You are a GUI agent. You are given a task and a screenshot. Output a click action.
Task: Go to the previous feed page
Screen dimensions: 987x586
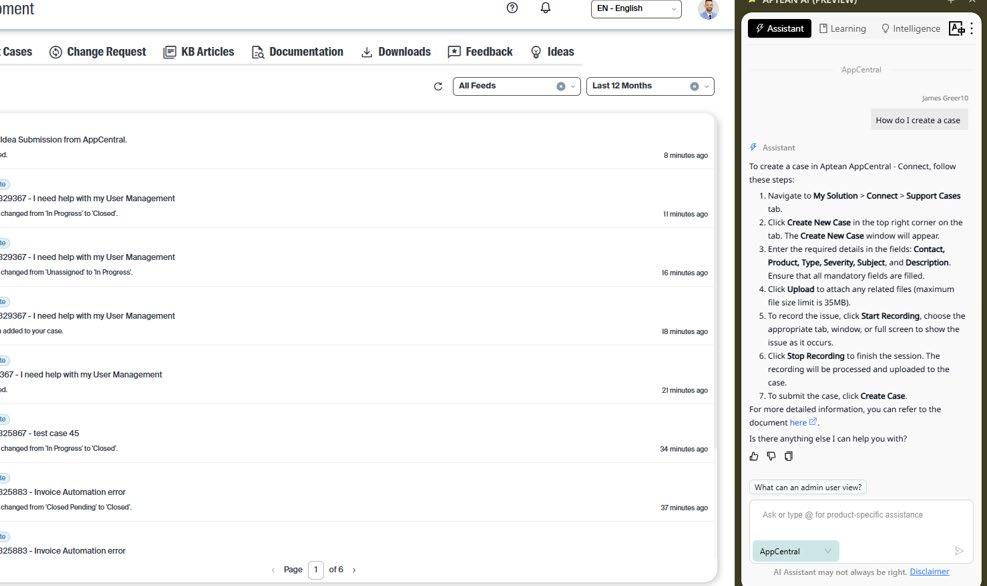tap(273, 570)
